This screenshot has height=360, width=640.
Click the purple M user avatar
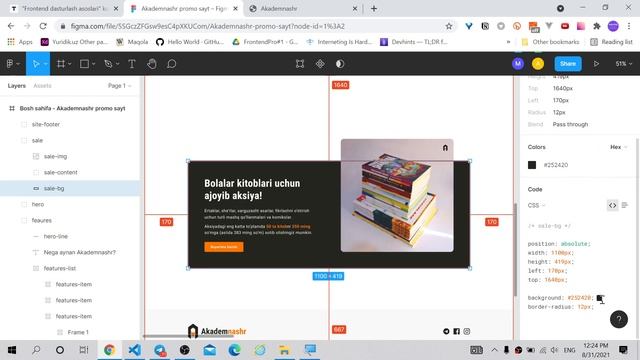[518, 64]
